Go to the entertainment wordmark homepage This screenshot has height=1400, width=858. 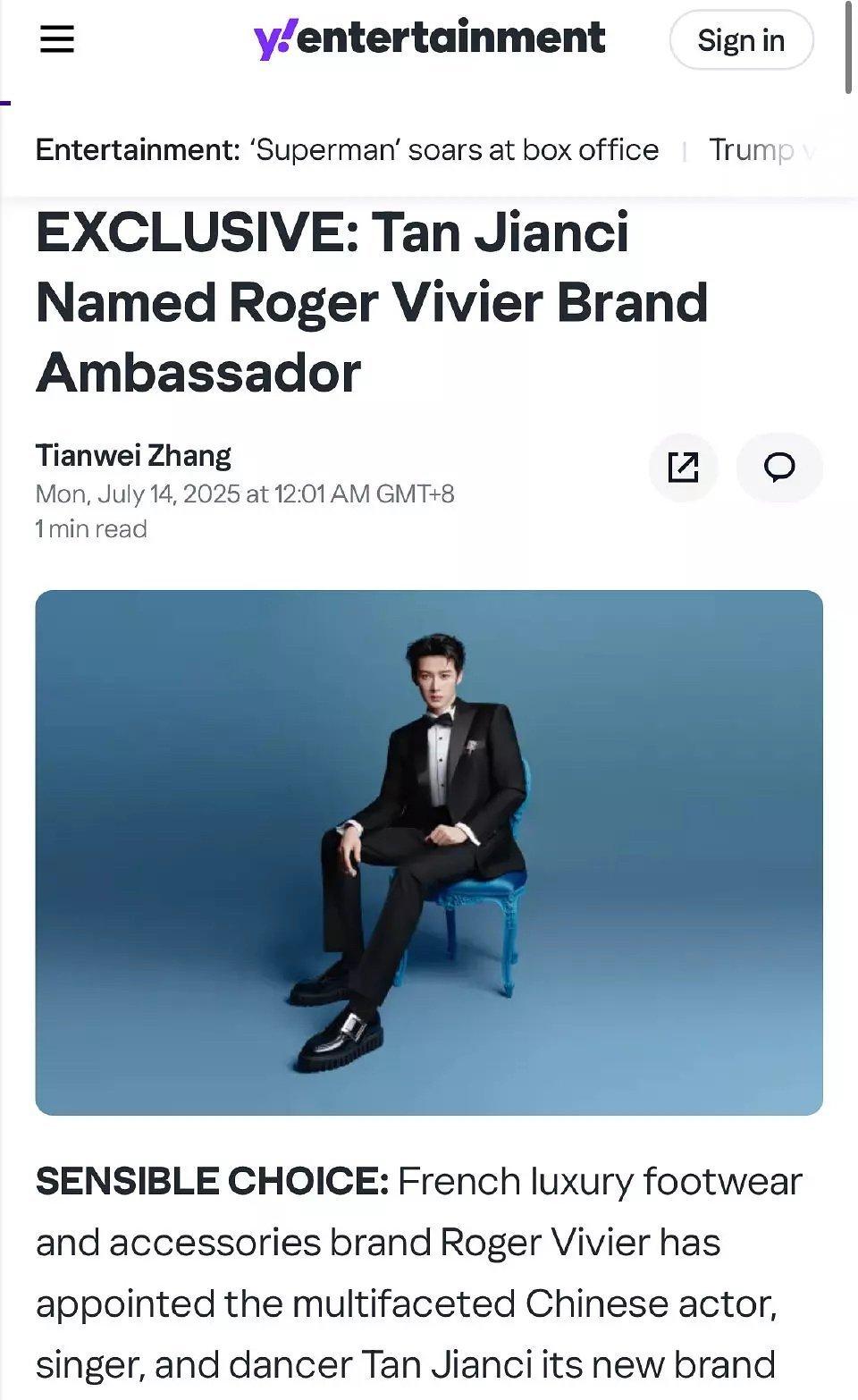[x=450, y=38]
